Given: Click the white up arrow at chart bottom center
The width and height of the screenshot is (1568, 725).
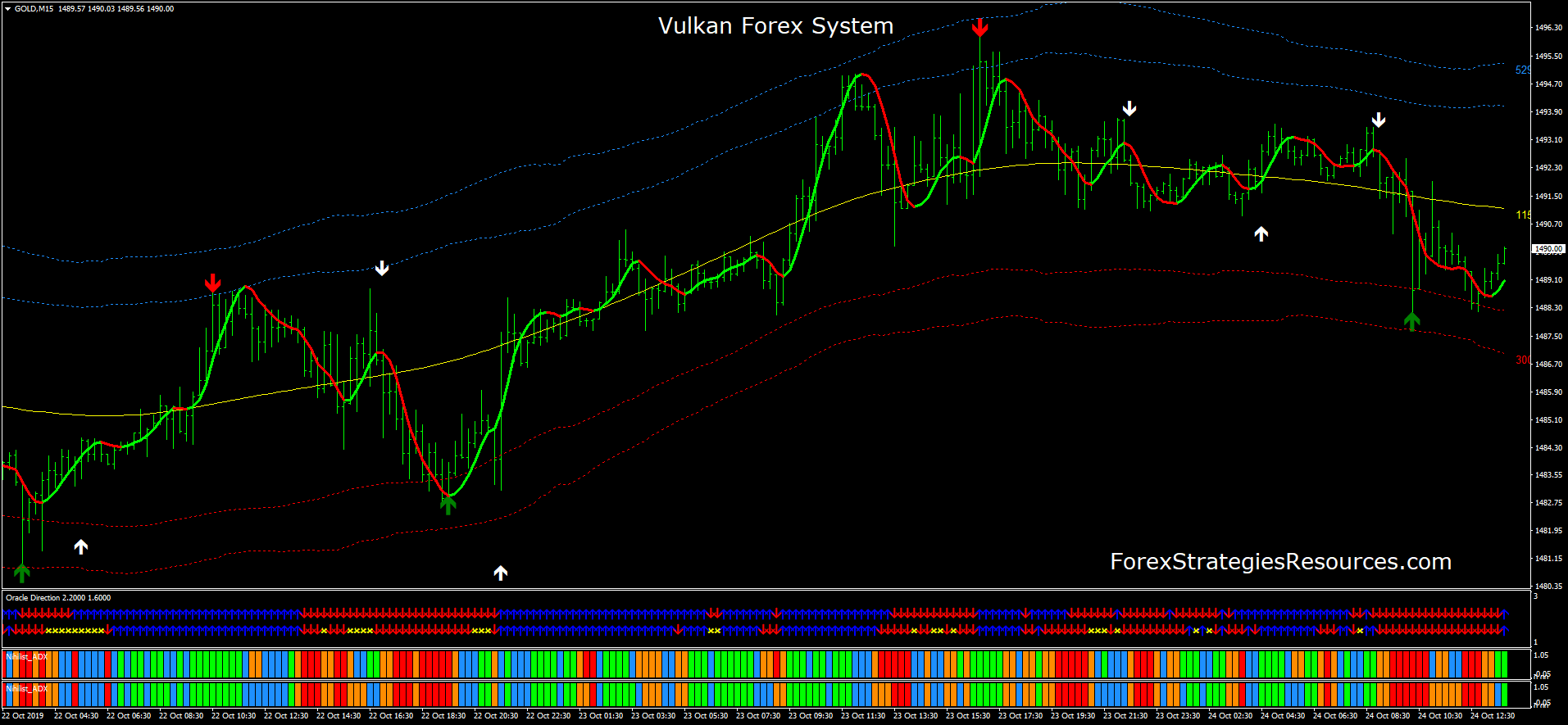Looking at the screenshot, I should [x=501, y=573].
